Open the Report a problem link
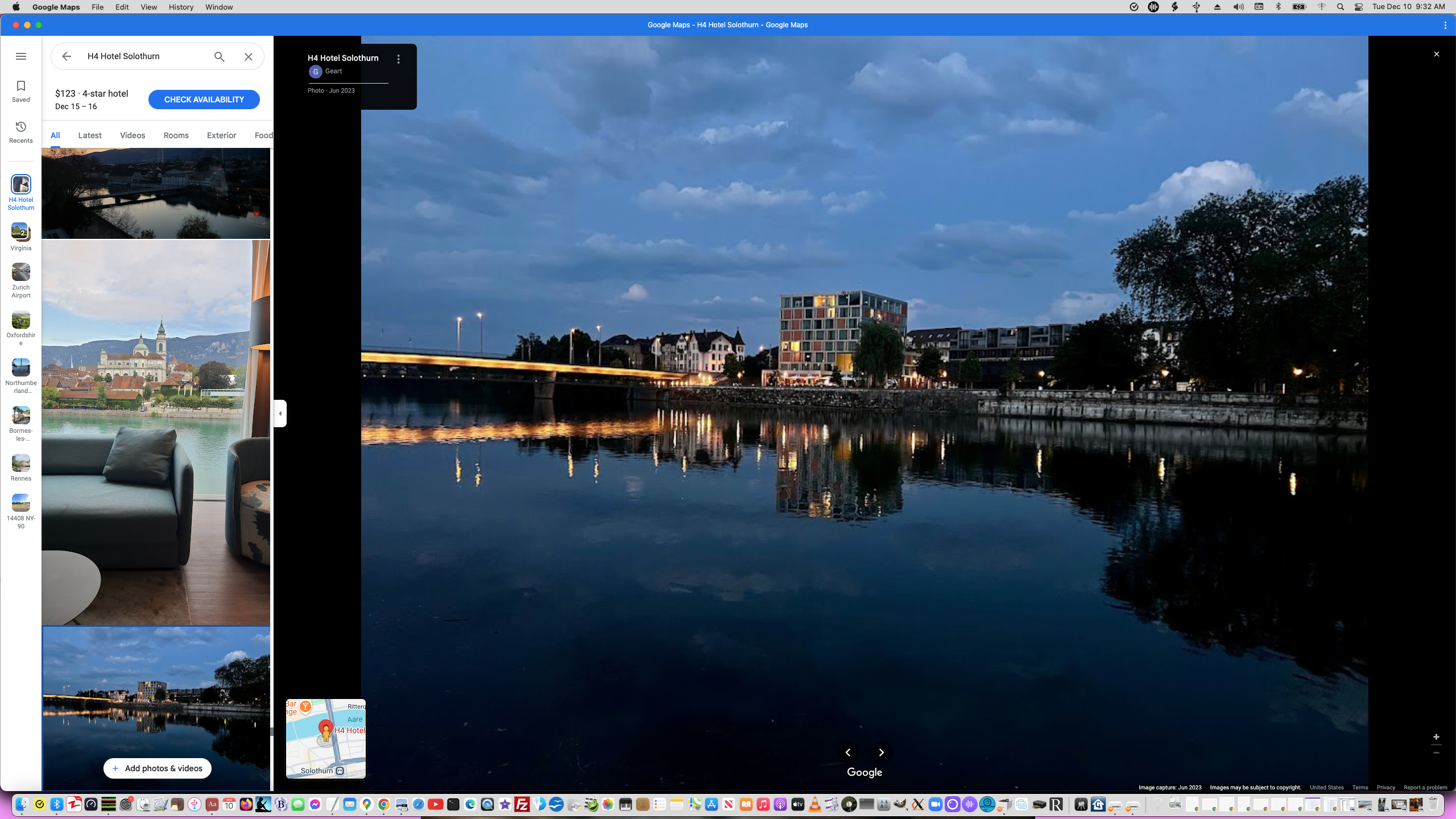The image size is (1456, 819). (x=1425, y=788)
